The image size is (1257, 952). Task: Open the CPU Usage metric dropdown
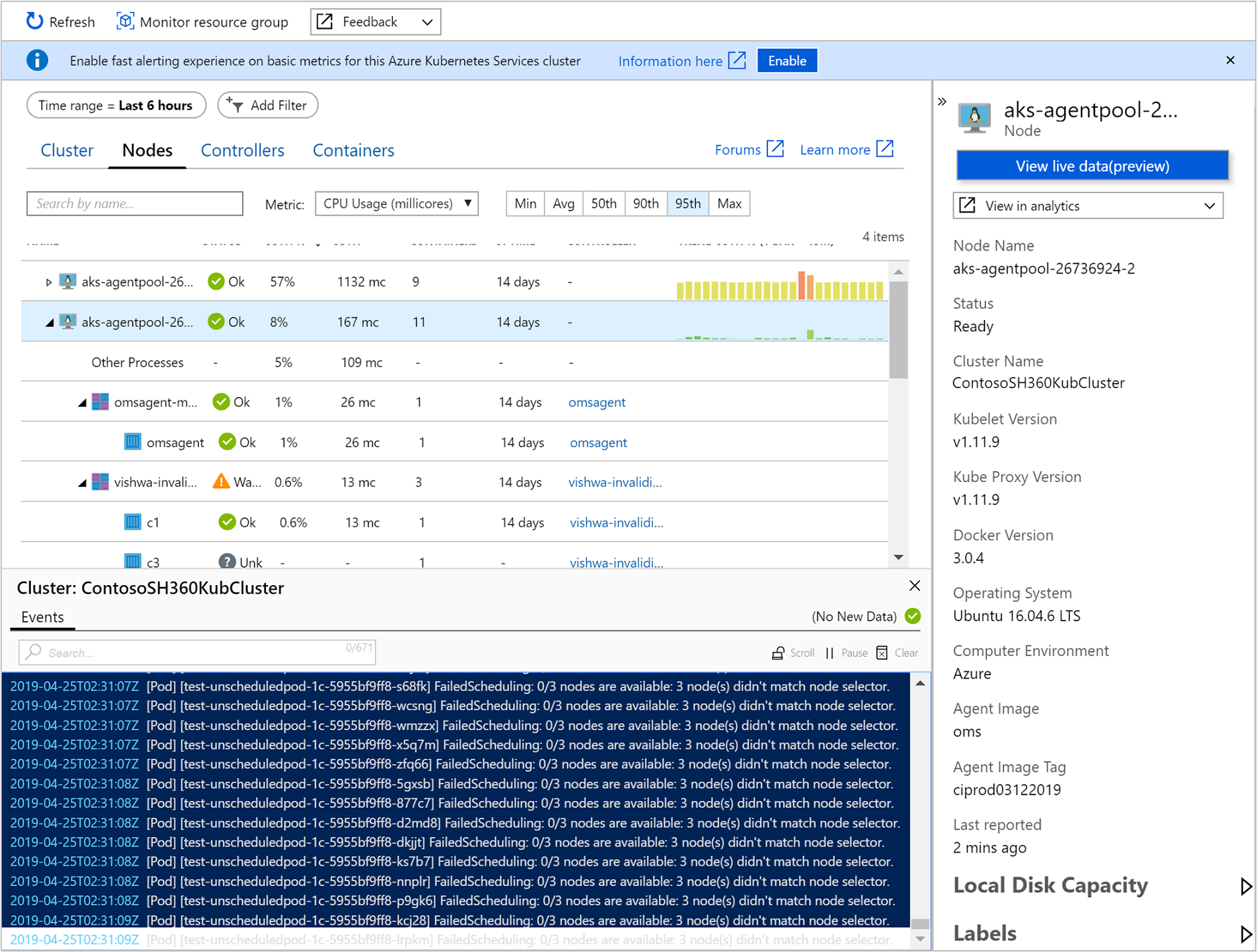(x=396, y=204)
